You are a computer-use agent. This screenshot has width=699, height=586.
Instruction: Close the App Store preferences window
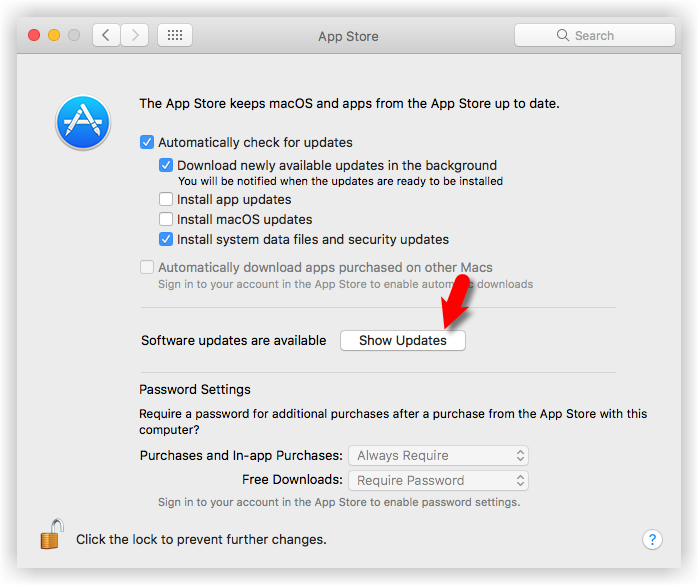[x=34, y=35]
